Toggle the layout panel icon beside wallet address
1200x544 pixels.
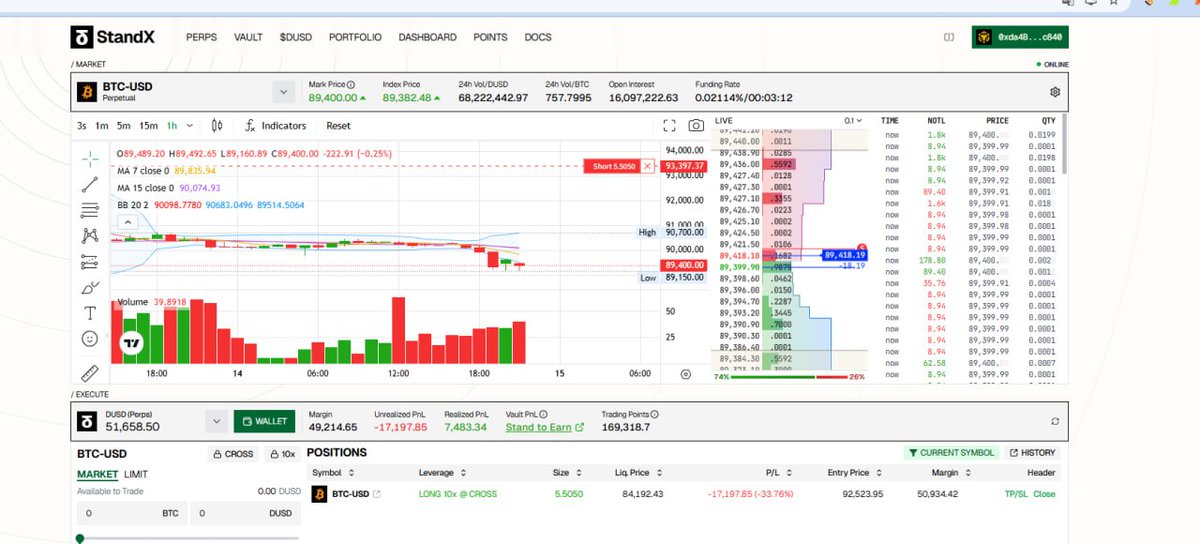click(949, 37)
